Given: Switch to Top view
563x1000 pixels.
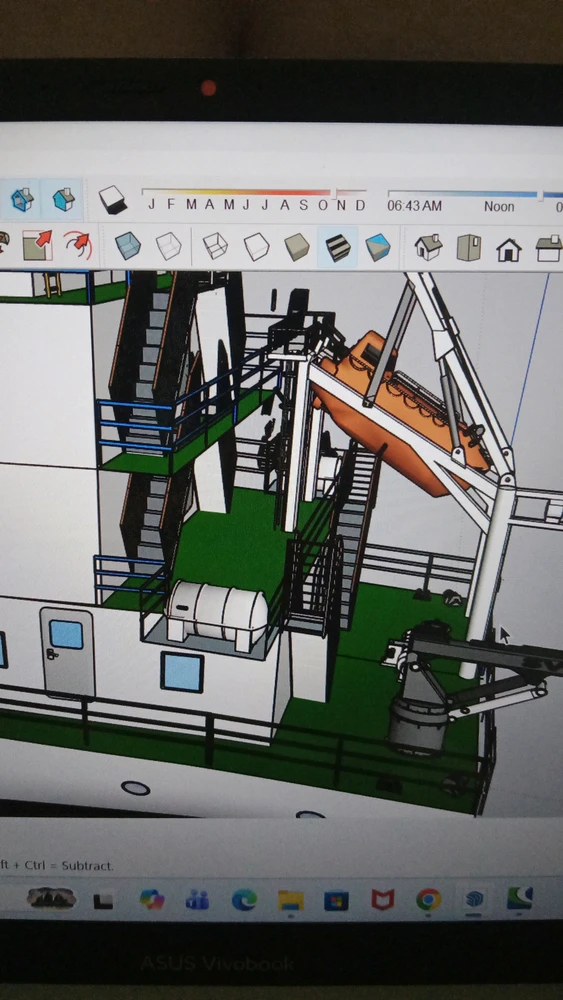Looking at the screenshot, I should click(x=469, y=248).
